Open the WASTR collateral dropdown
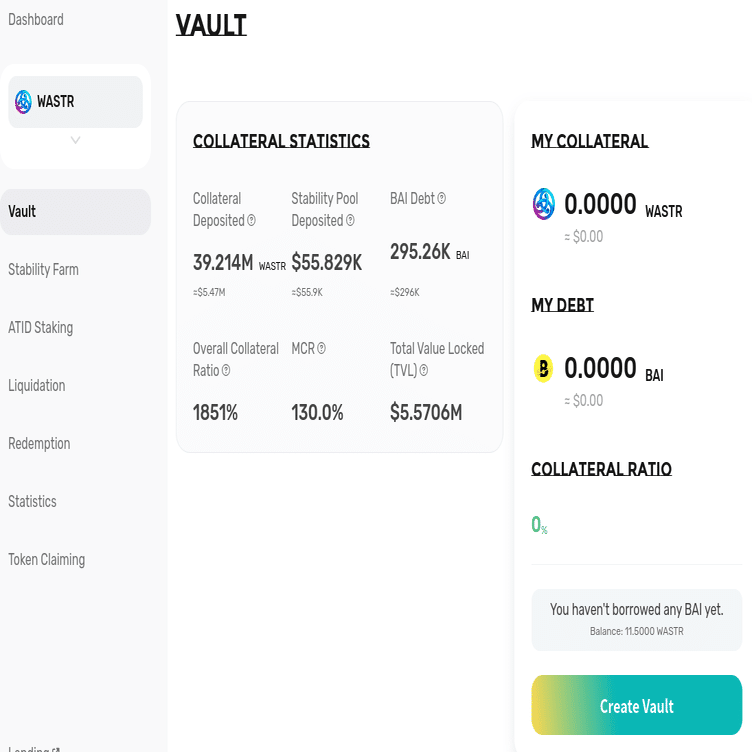This screenshot has width=752, height=752. pyautogui.click(x=75, y=102)
